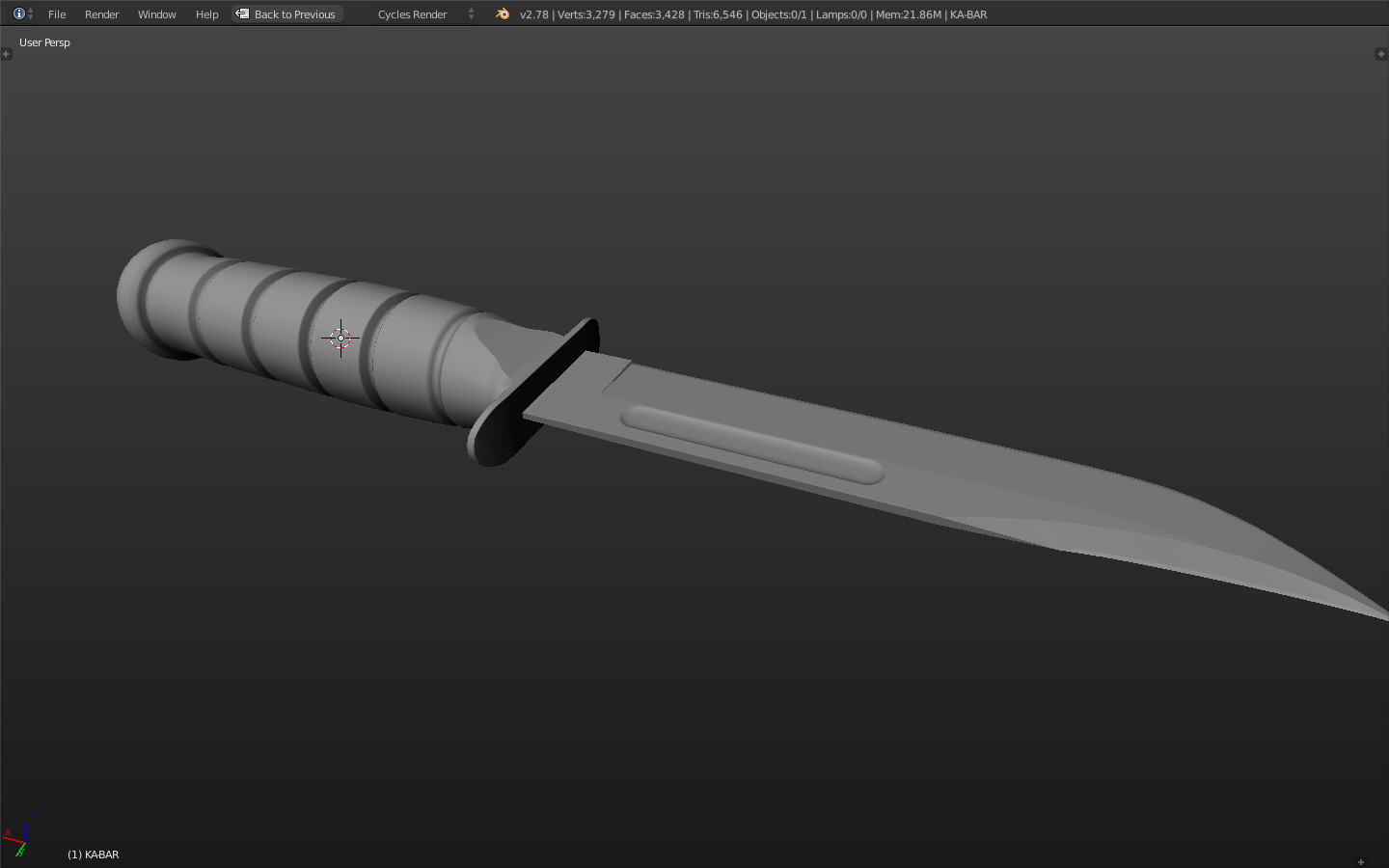Click the Back to Previous button
Viewport: 1389px width, 868px height.
(x=287, y=14)
